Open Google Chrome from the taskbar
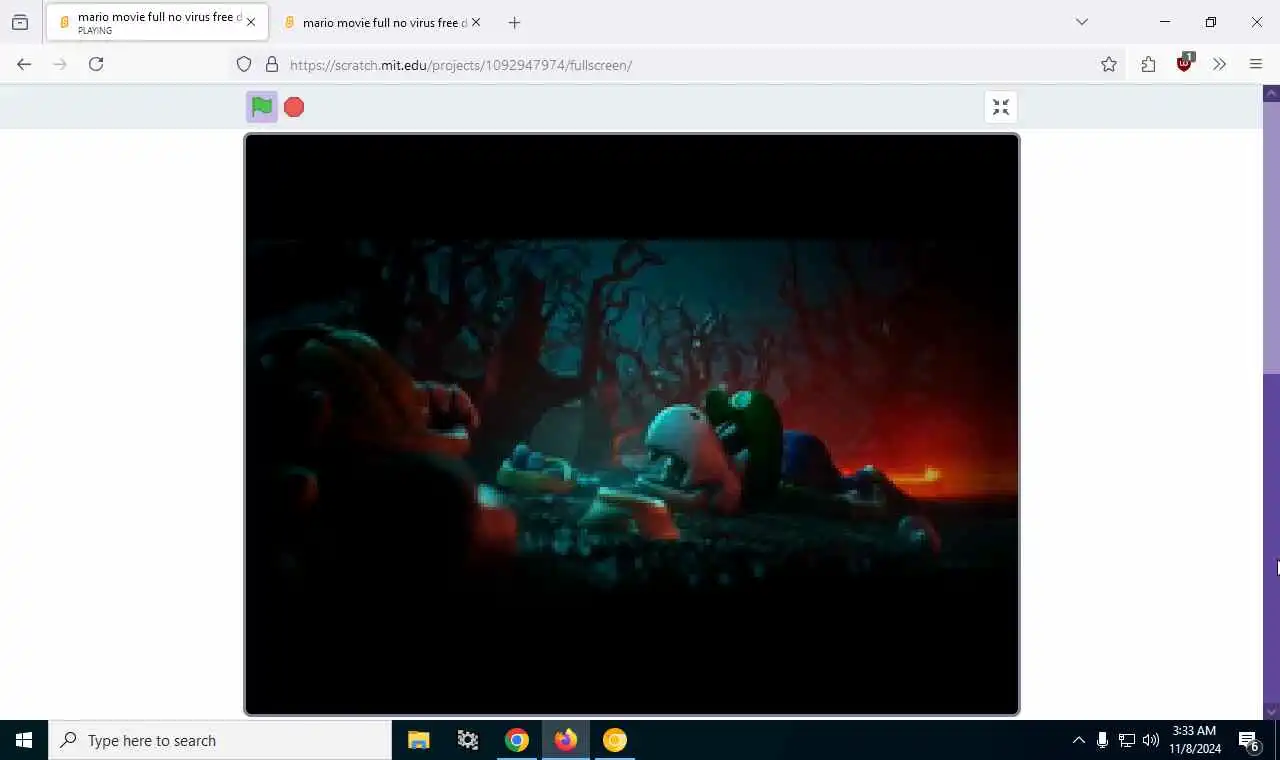The image size is (1280, 760). (x=517, y=740)
